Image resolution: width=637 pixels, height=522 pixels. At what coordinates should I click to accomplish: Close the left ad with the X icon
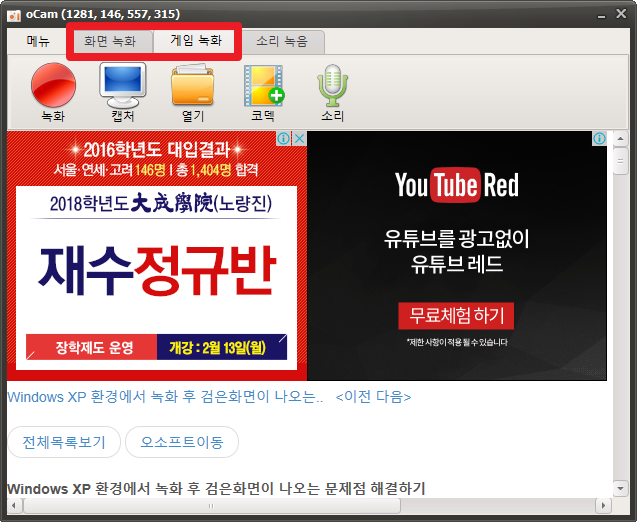coord(299,139)
